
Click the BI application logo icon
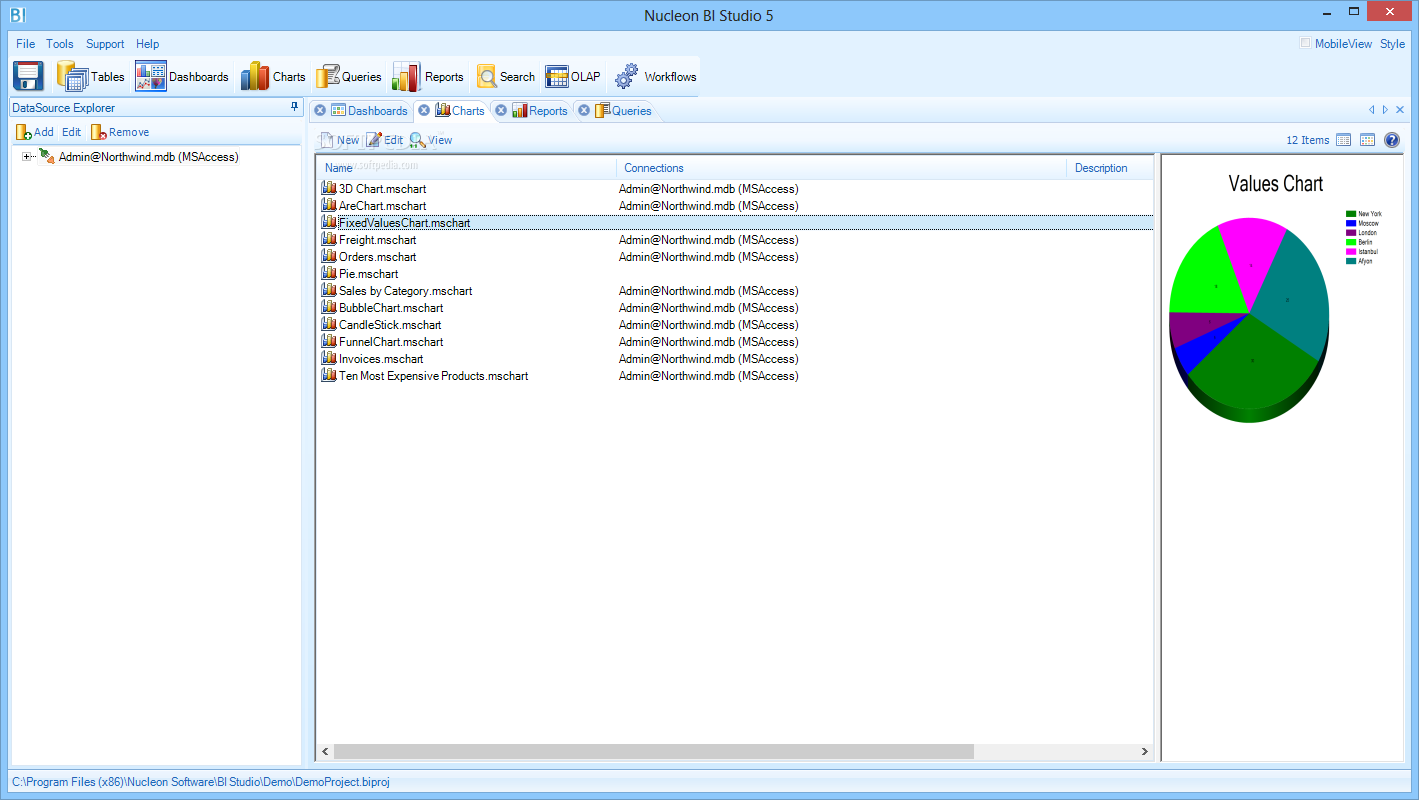[x=17, y=15]
